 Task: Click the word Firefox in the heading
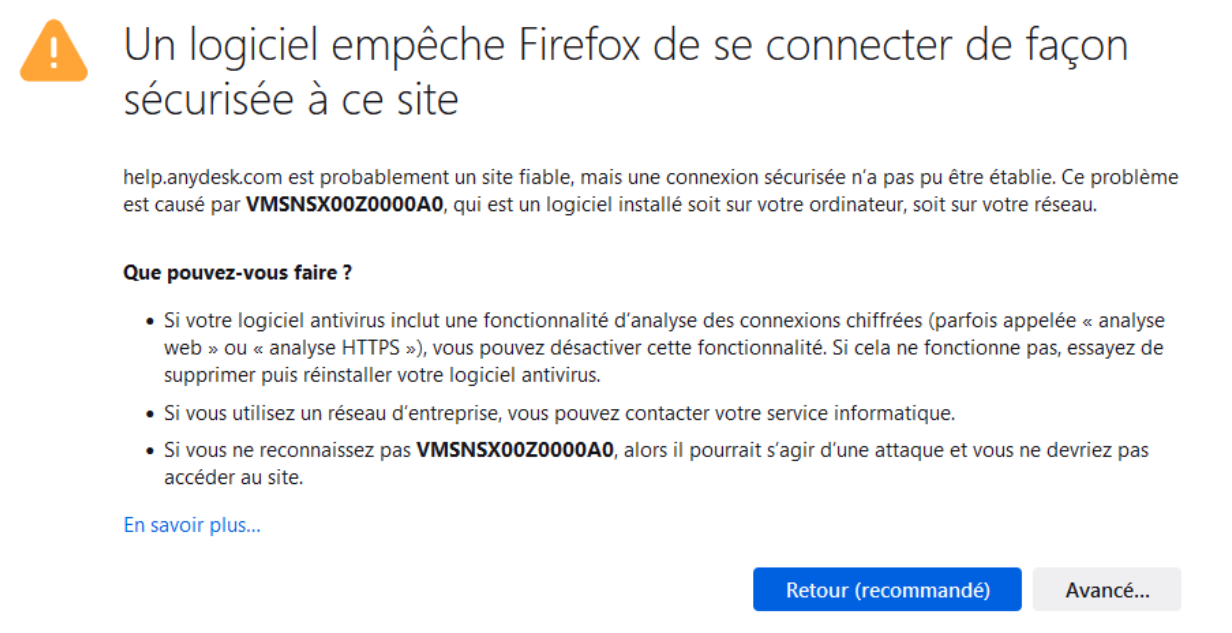click(634, 46)
